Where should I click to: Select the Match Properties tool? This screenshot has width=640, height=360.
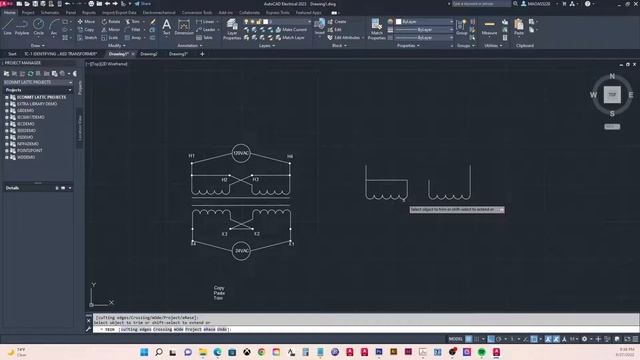pyautogui.click(x=376, y=29)
